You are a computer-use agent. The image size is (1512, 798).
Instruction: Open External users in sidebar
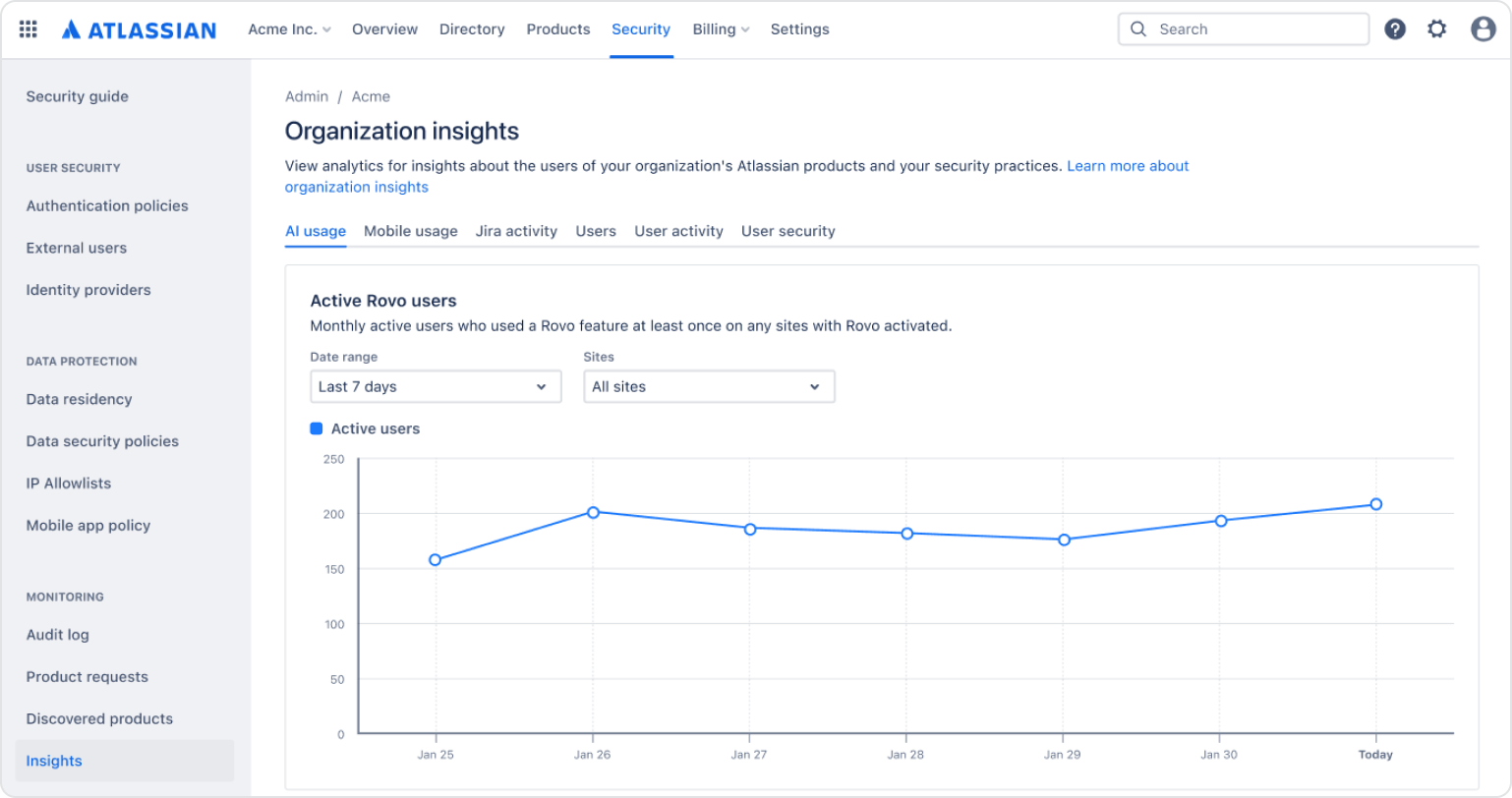(x=77, y=248)
